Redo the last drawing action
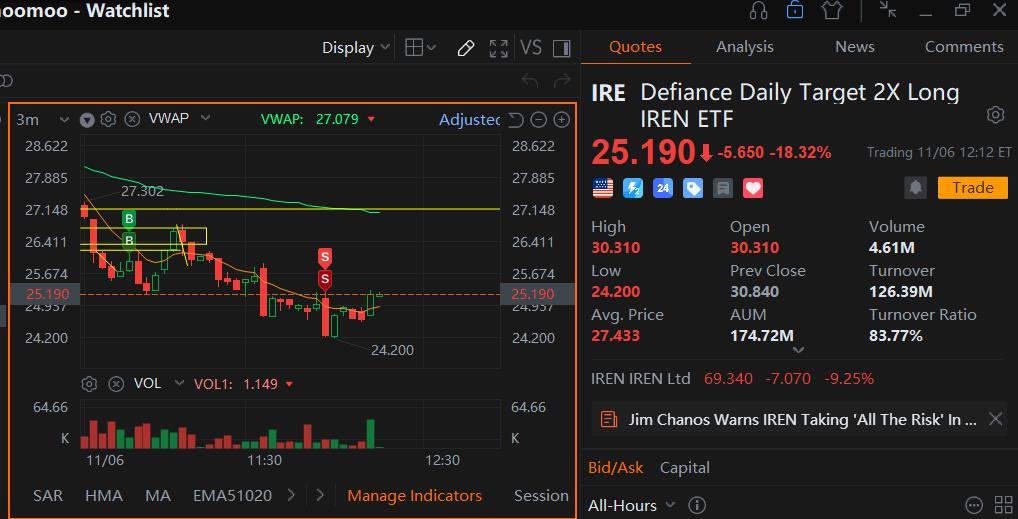Screen dimensions: 1018x519 pos(562,81)
